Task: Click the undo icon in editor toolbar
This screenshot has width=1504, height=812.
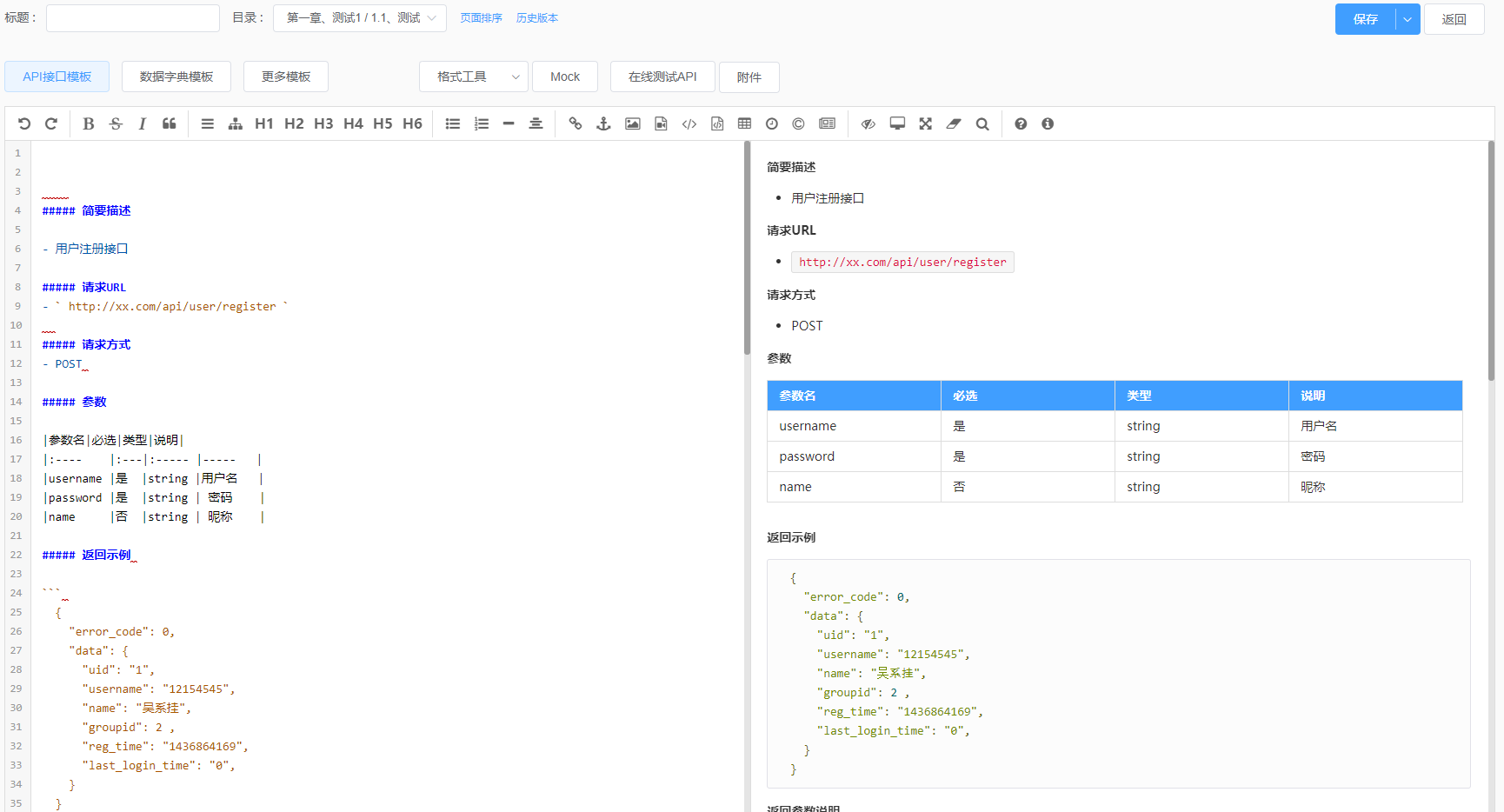Action: (x=24, y=123)
